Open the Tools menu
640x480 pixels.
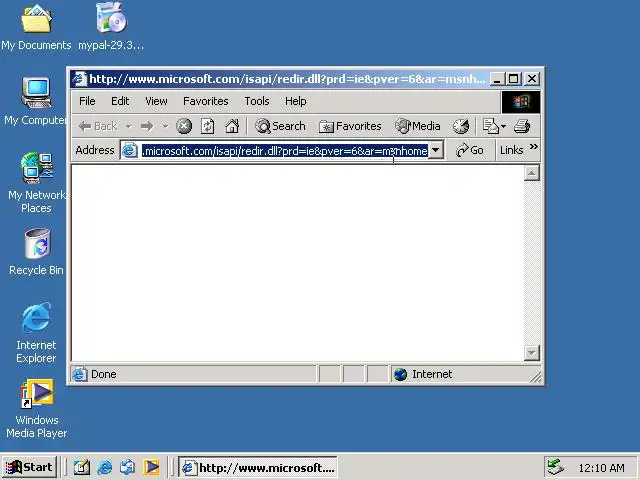pos(257,101)
